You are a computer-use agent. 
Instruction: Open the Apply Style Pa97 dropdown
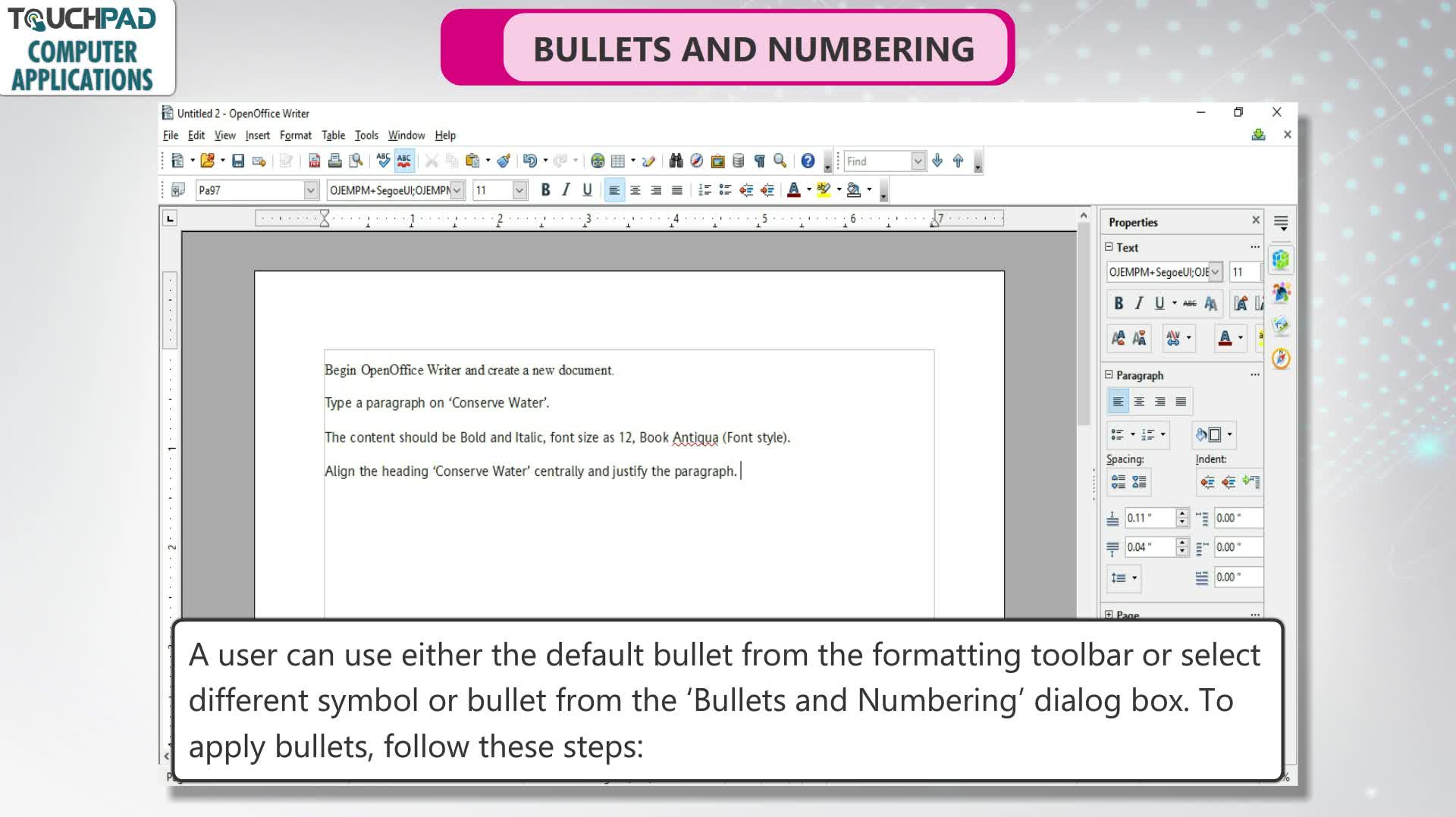(x=310, y=190)
